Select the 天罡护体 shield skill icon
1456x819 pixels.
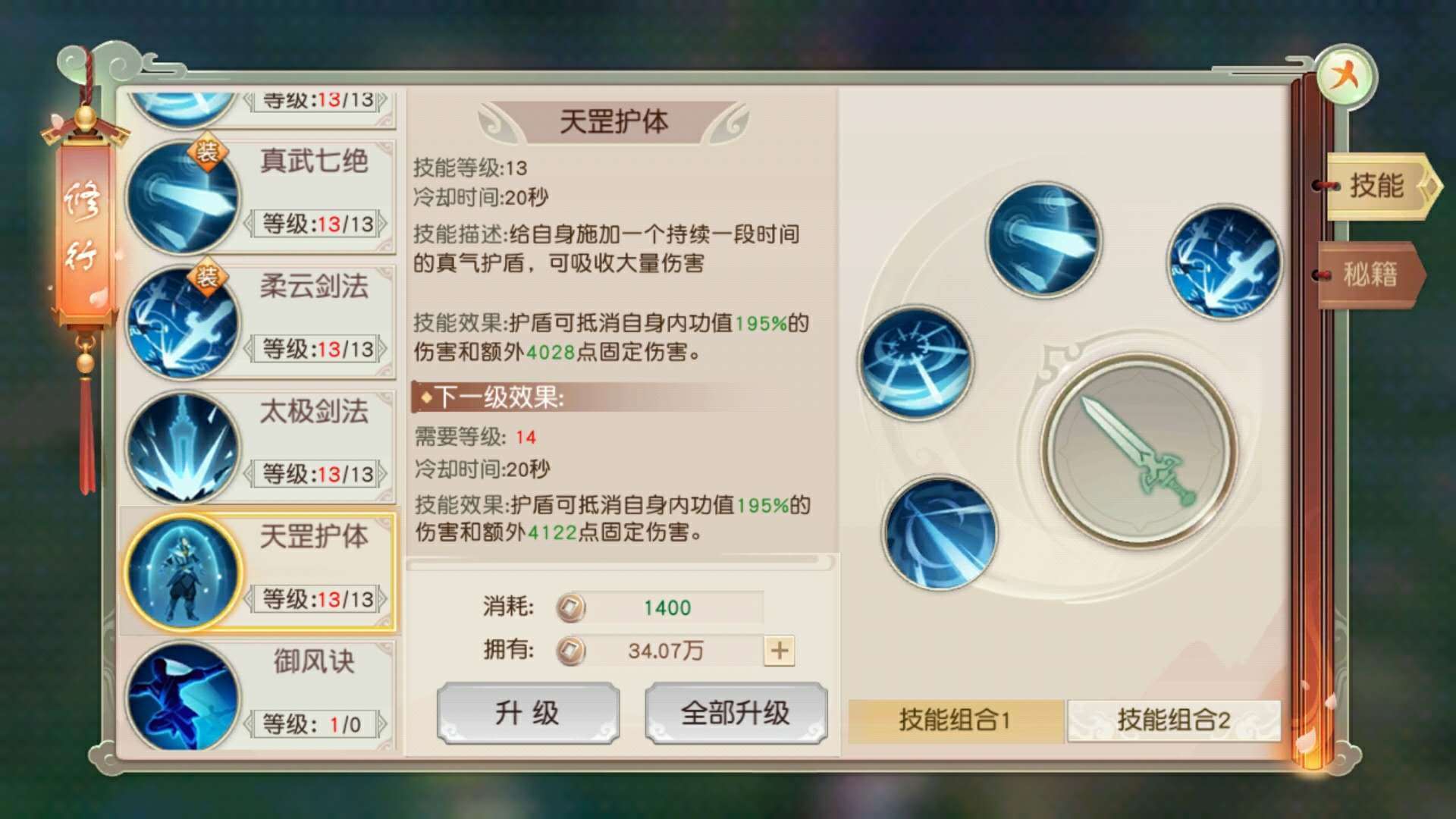182,573
